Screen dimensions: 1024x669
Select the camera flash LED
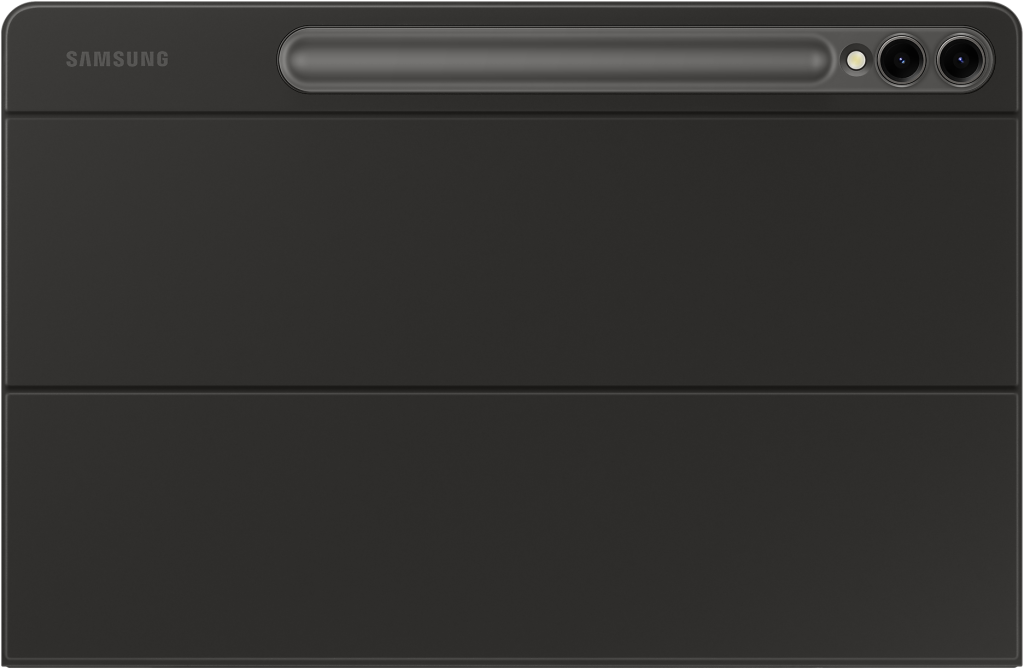[855, 60]
